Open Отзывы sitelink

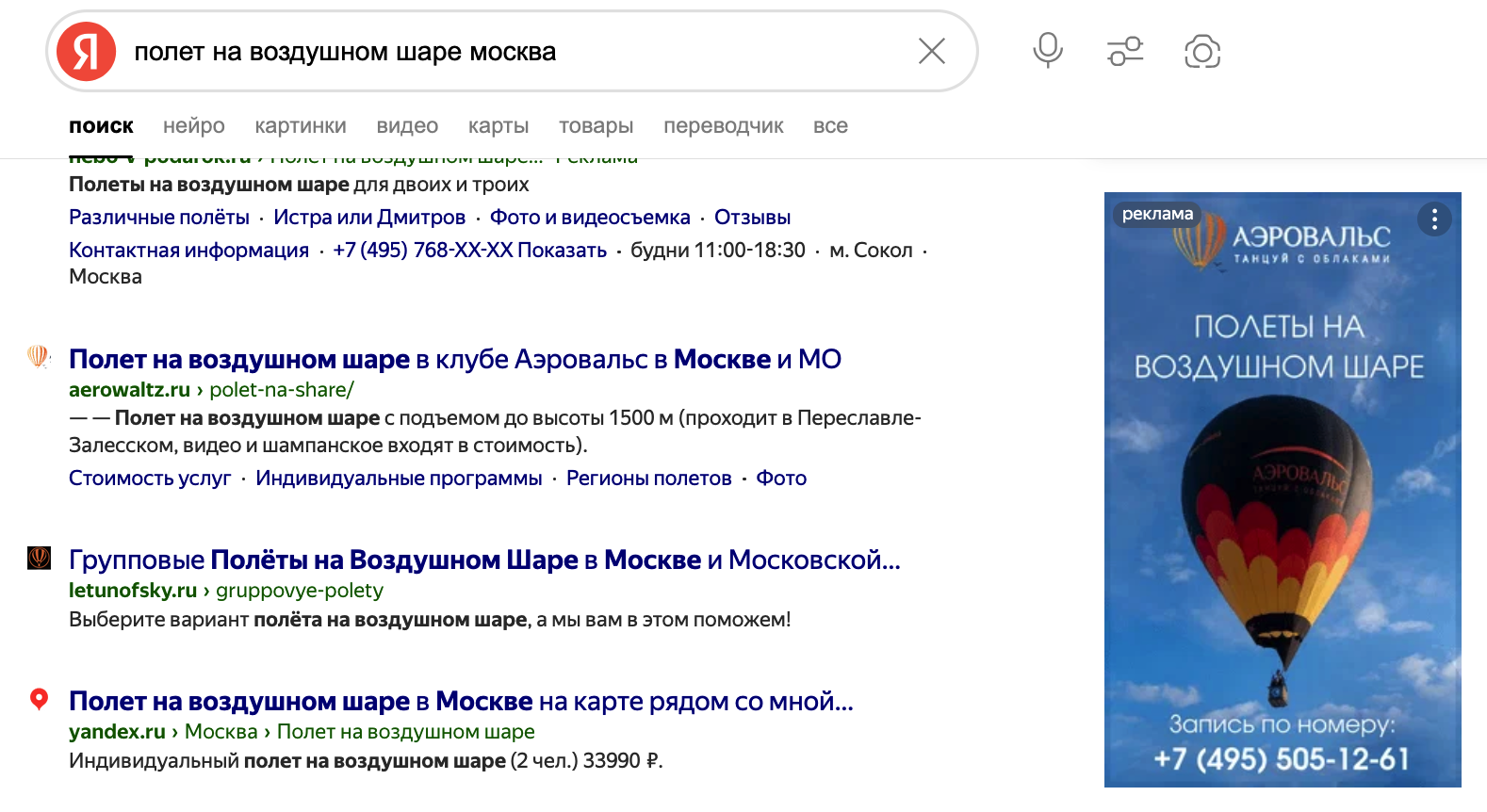click(752, 218)
